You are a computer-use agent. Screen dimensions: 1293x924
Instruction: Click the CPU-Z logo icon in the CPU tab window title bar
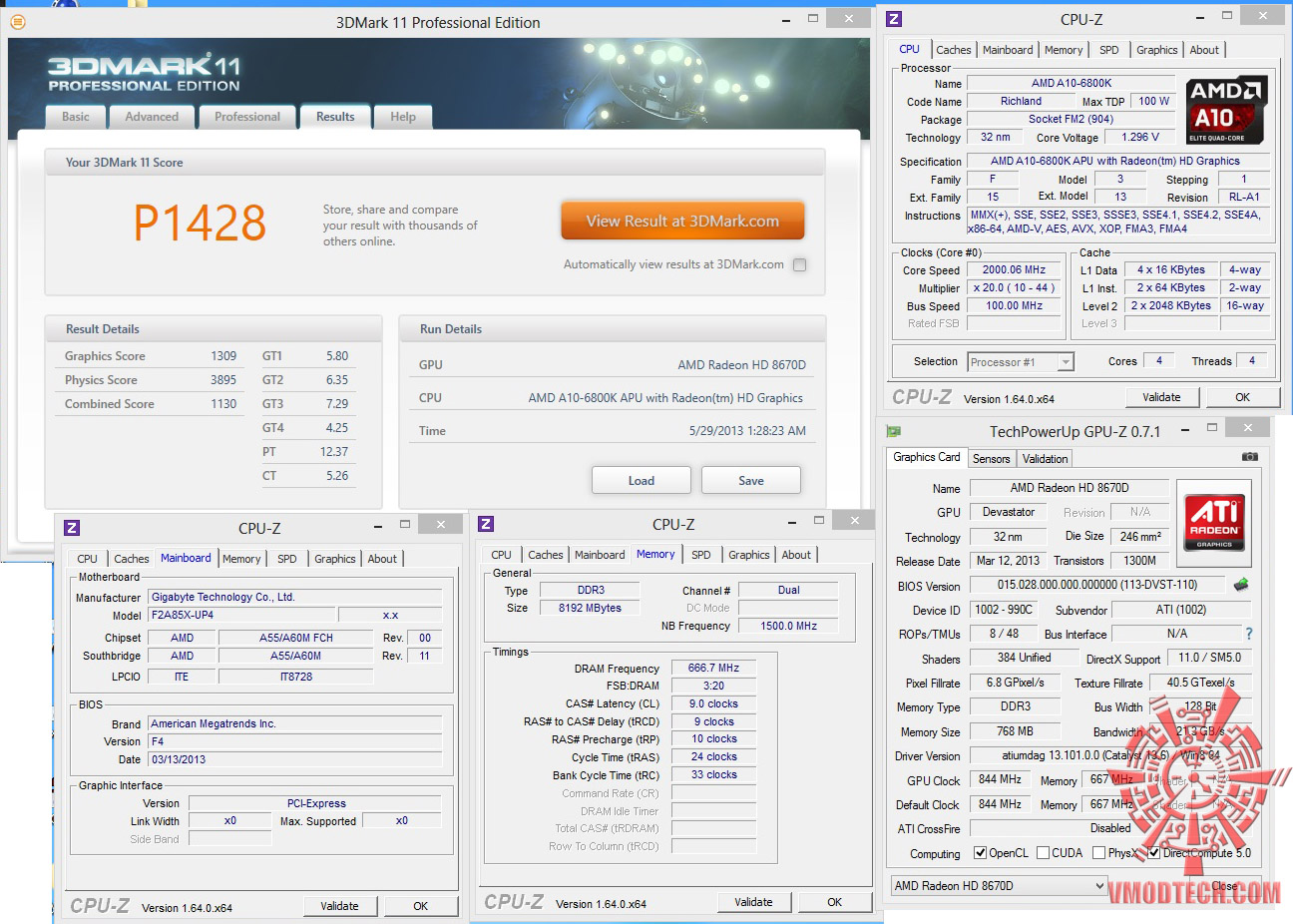pyautogui.click(x=894, y=19)
